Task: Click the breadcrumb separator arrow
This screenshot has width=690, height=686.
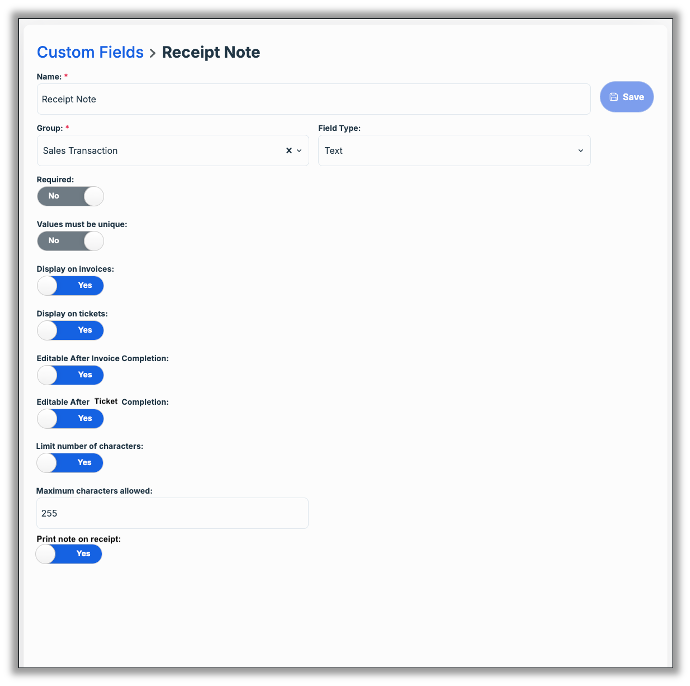Action: [153, 53]
